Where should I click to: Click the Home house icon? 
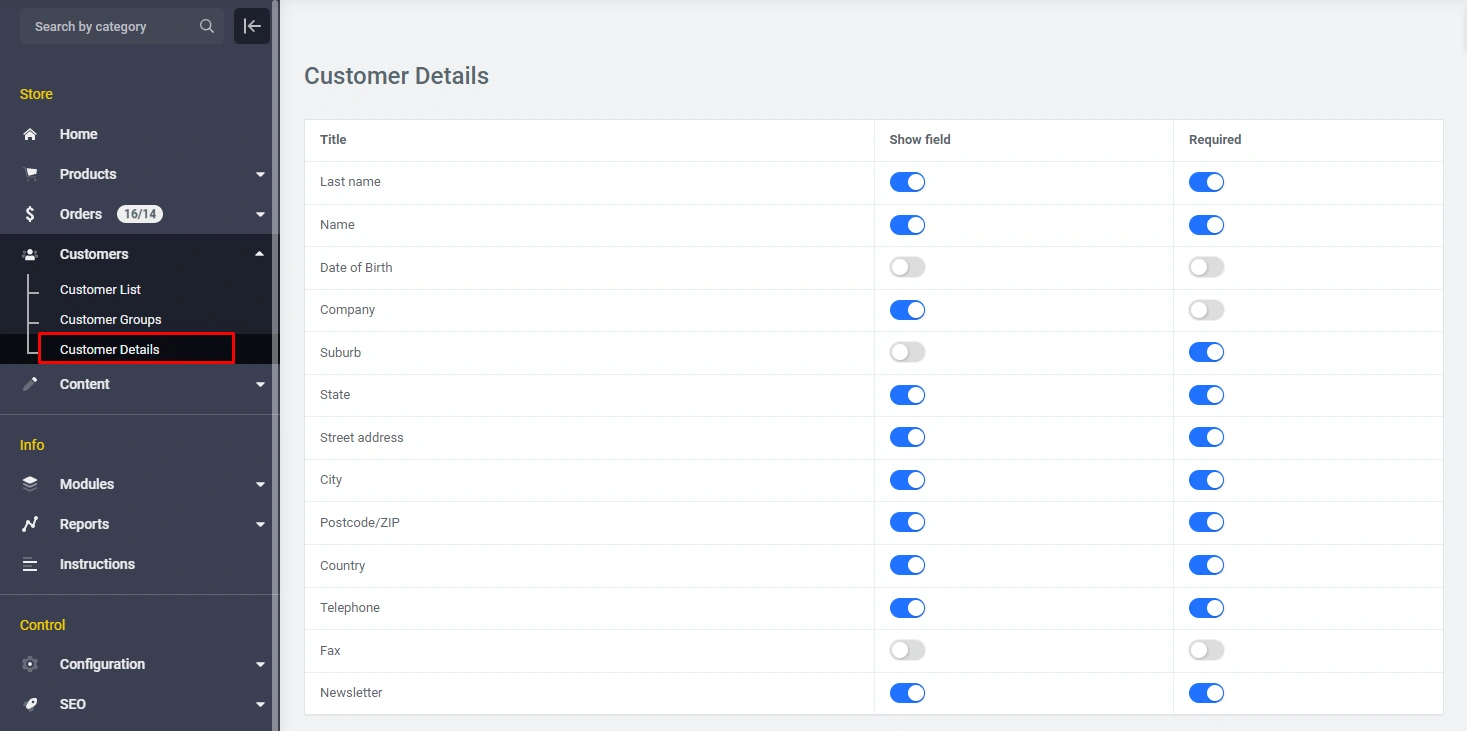tap(30, 134)
